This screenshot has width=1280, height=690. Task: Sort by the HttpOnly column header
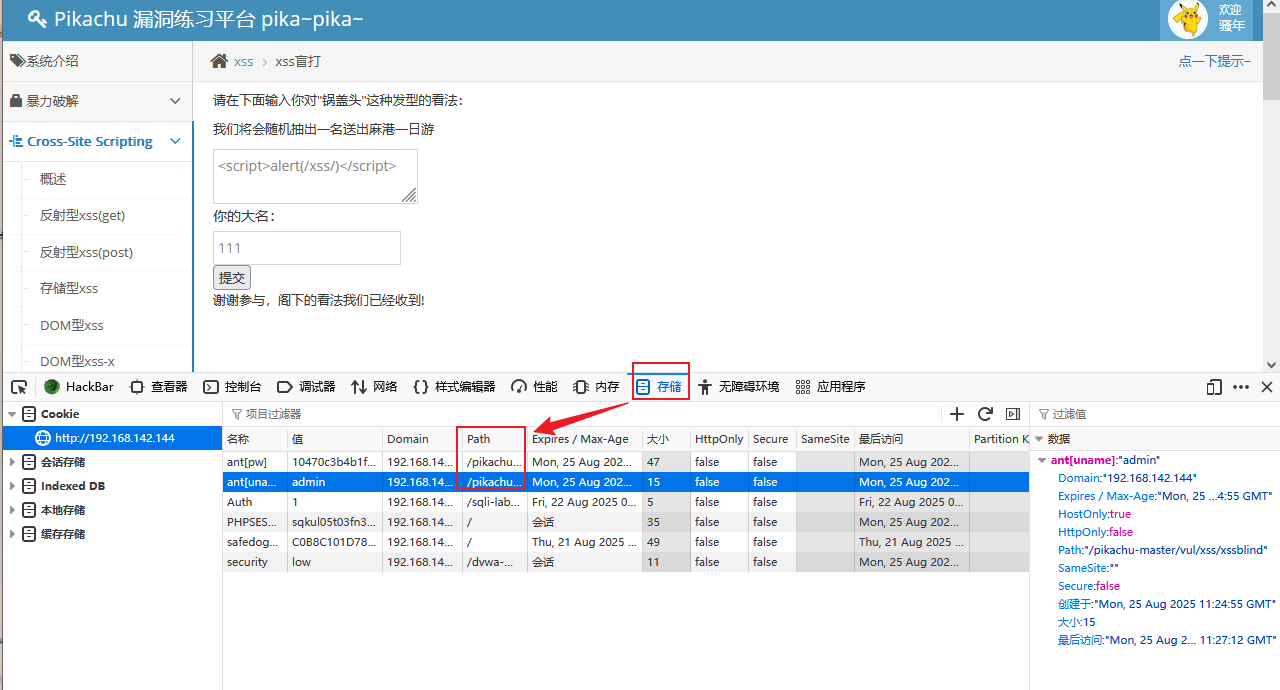(x=719, y=439)
